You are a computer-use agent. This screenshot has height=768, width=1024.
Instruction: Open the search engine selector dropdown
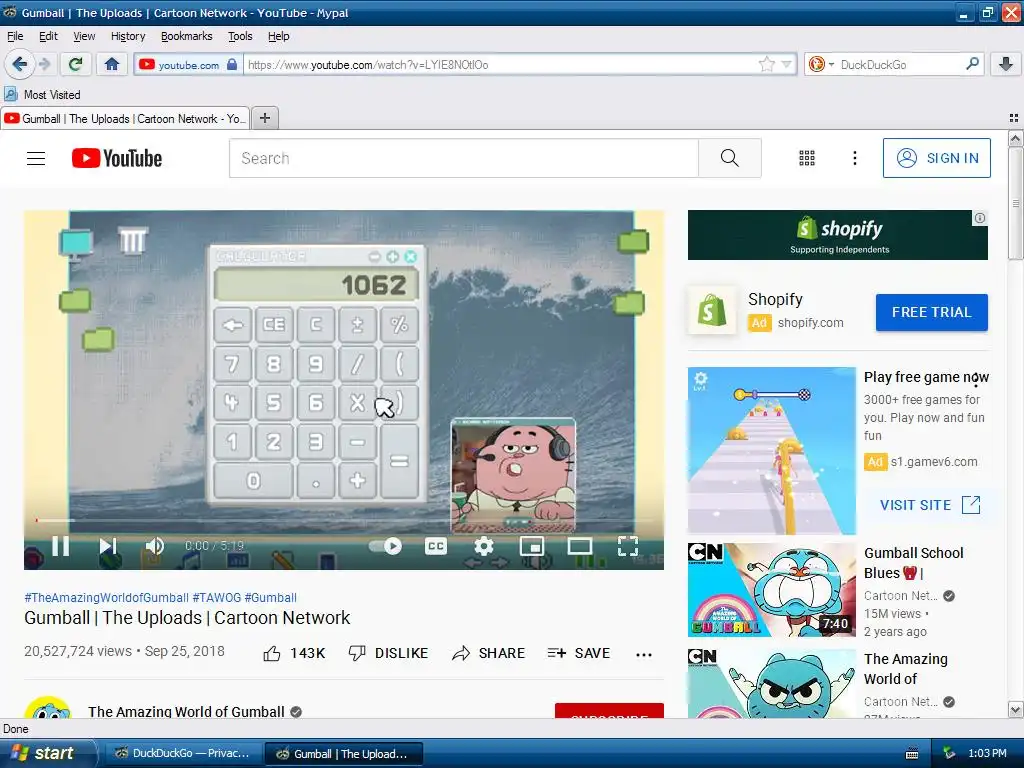(822, 64)
